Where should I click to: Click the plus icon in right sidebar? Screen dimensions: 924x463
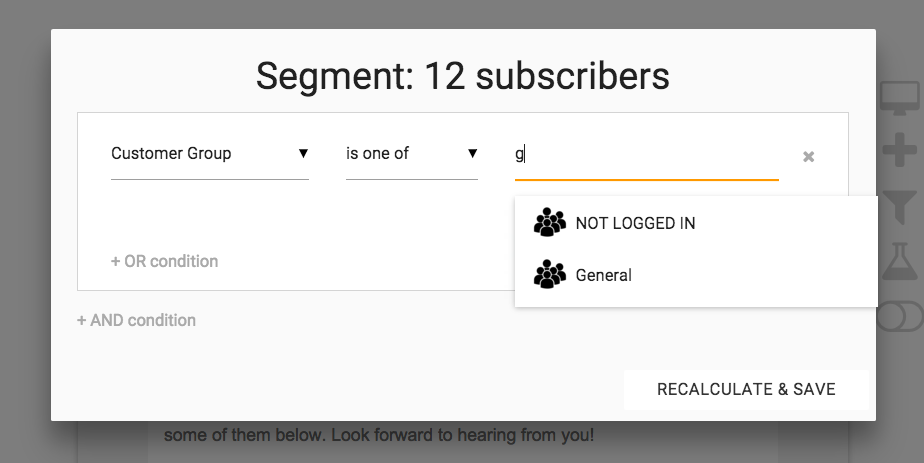point(900,152)
